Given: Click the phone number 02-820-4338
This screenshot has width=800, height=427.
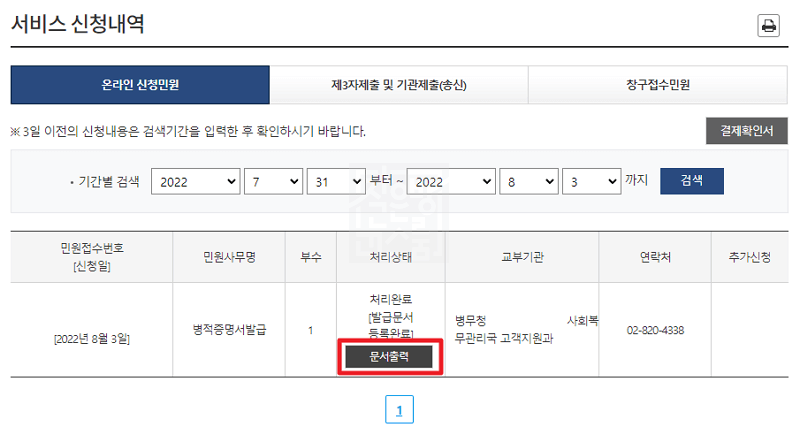Looking at the screenshot, I should pos(655,330).
